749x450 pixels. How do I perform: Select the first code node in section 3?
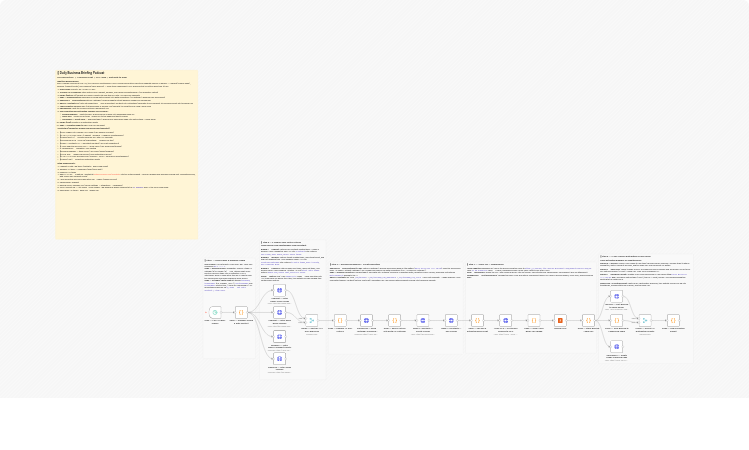click(339, 320)
